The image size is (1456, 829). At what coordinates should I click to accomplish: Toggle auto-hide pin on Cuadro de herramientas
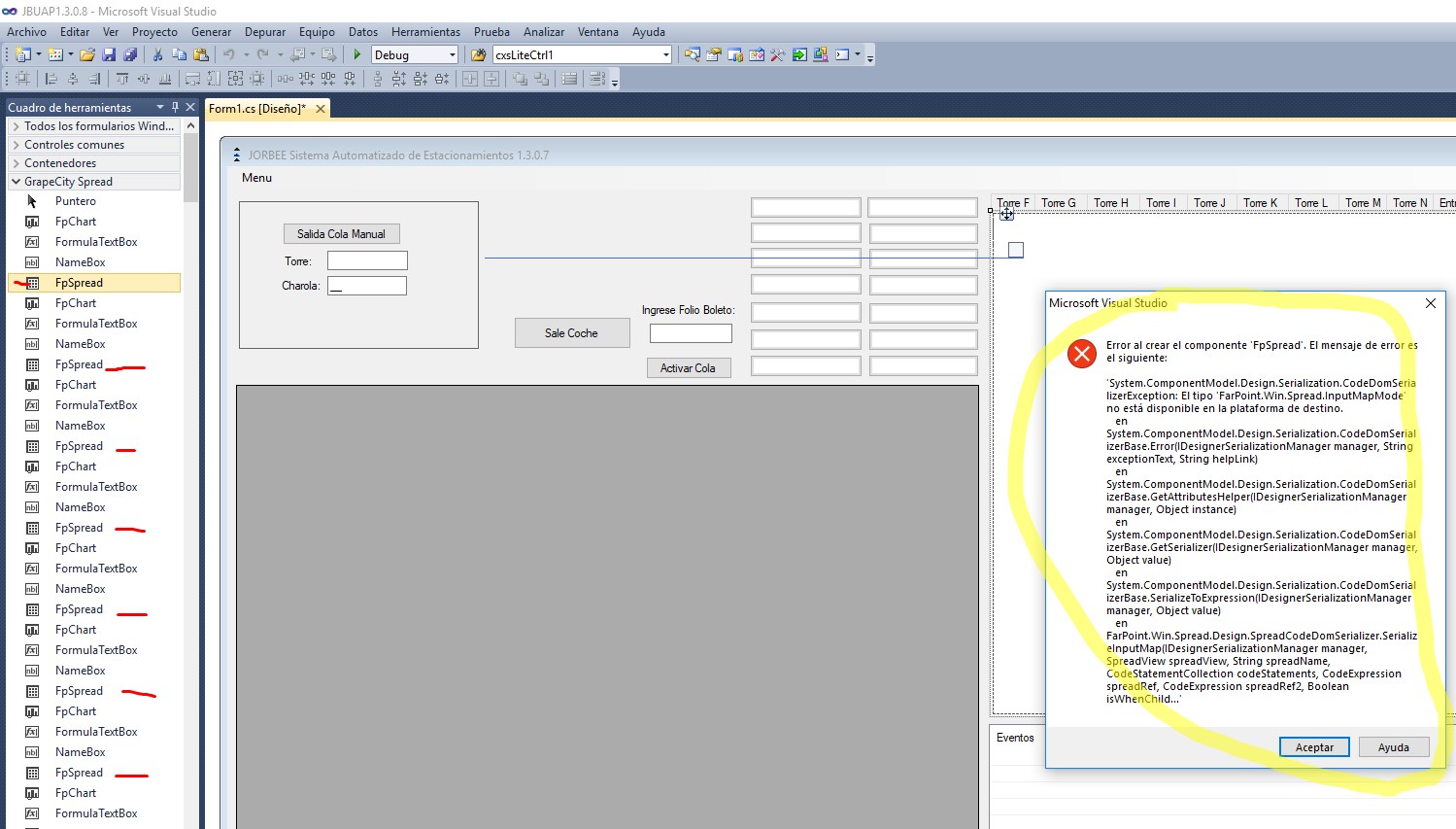175,107
